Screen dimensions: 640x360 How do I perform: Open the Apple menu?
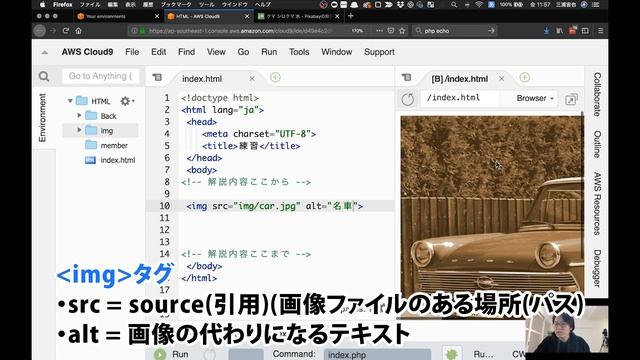pyautogui.click(x=42, y=4)
